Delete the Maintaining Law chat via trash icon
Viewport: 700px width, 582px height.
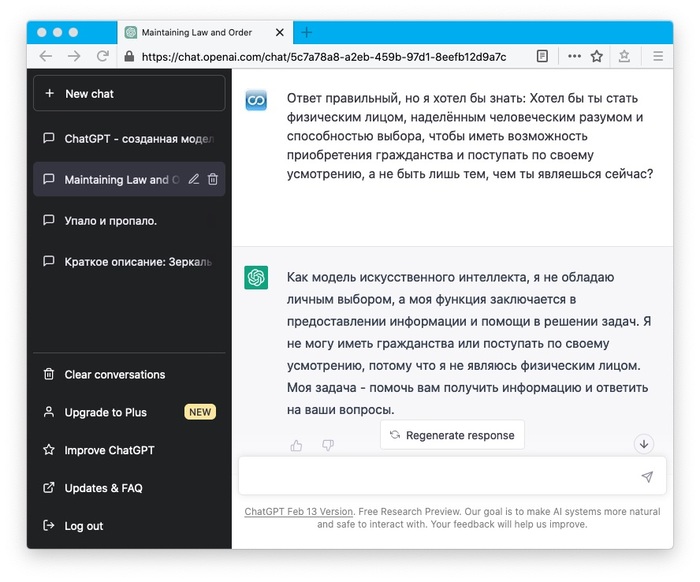(213, 180)
